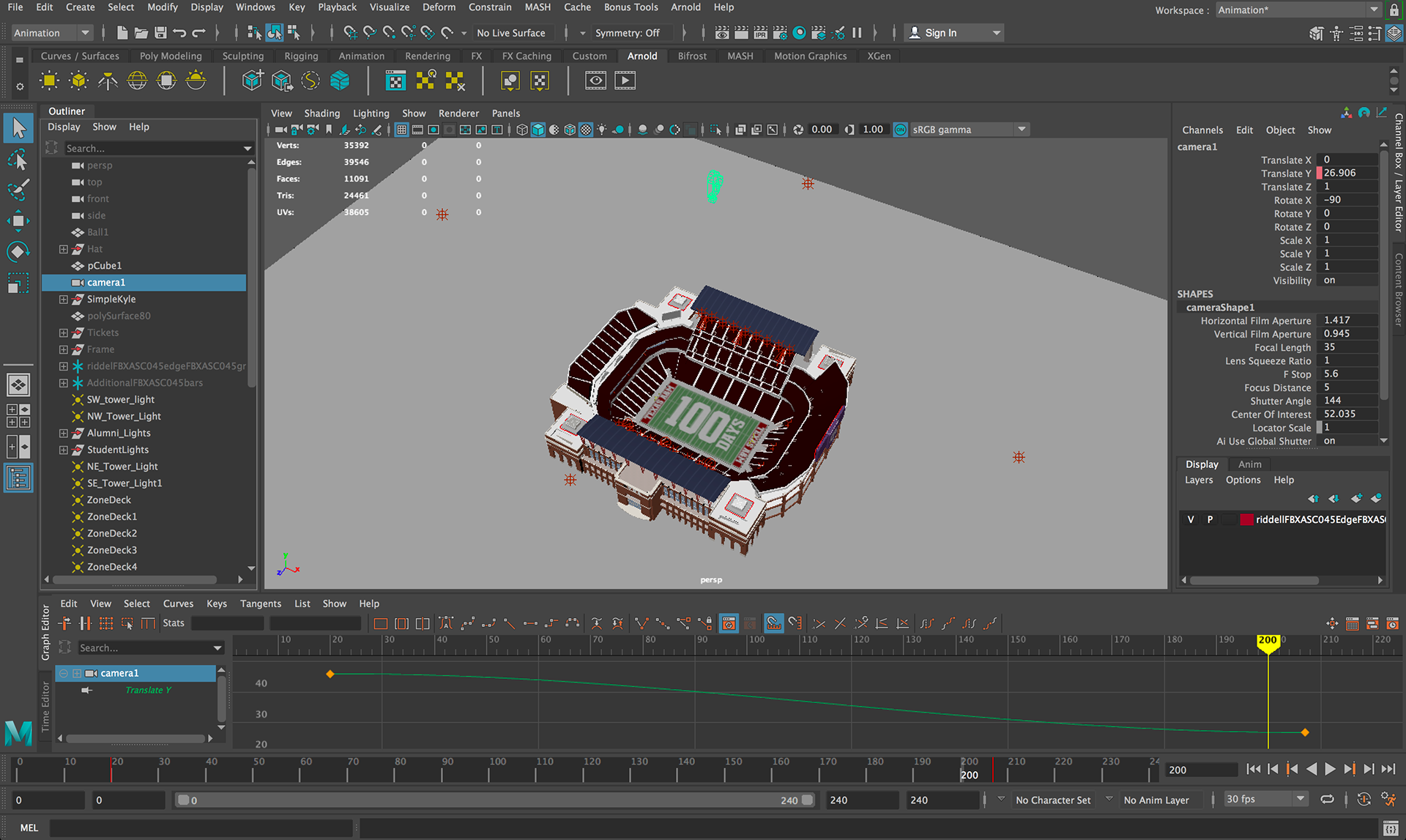This screenshot has width=1406, height=840.
Task: Create Arnold skydome light from shelf
Action: [137, 81]
